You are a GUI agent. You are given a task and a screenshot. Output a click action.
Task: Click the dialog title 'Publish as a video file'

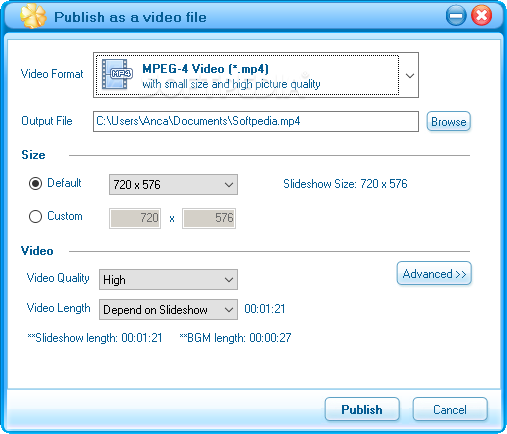pos(130,17)
